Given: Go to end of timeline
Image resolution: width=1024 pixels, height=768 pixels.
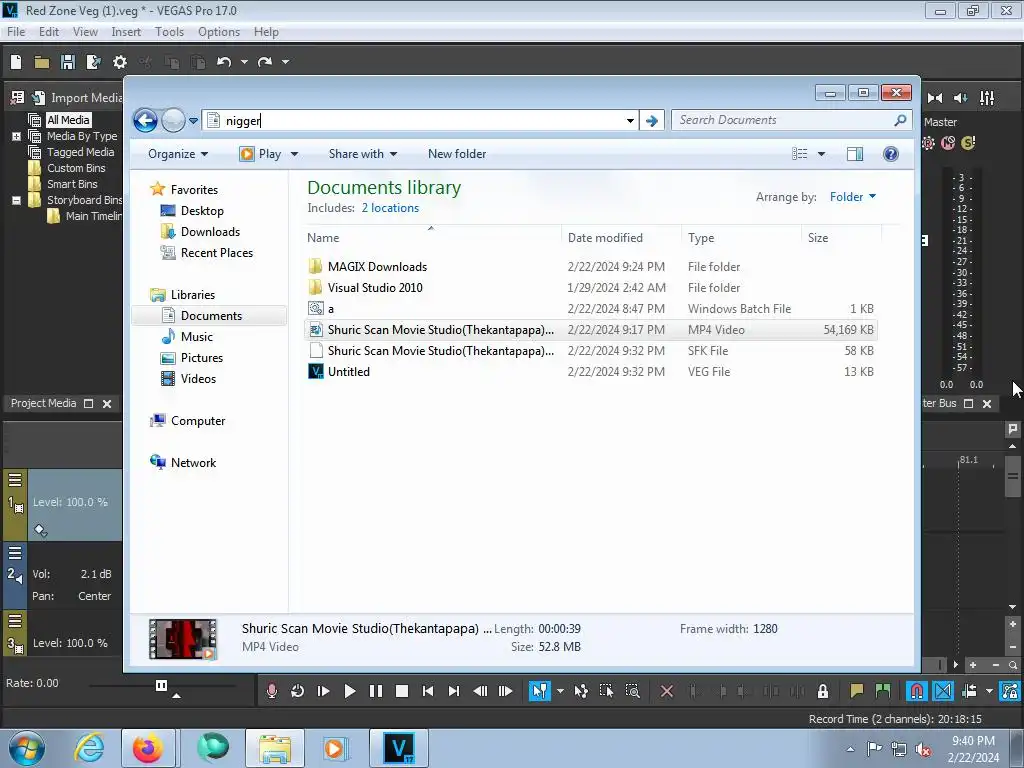Looking at the screenshot, I should pyautogui.click(x=454, y=691).
